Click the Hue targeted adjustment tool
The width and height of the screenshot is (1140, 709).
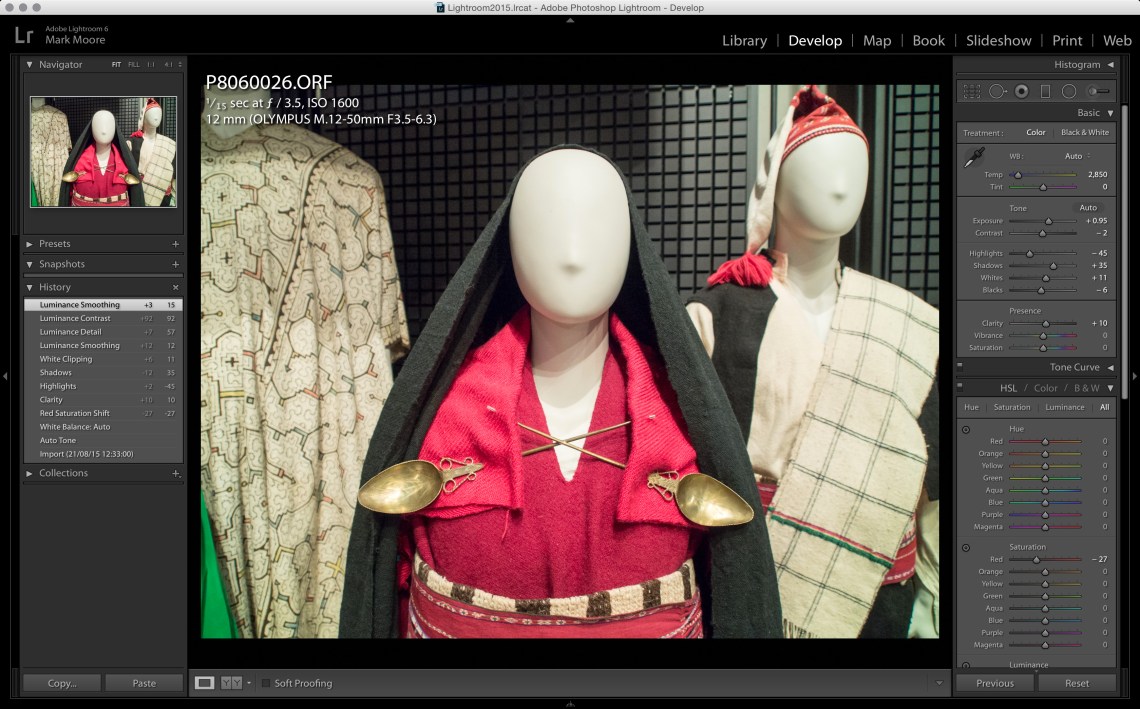[x=966, y=429]
